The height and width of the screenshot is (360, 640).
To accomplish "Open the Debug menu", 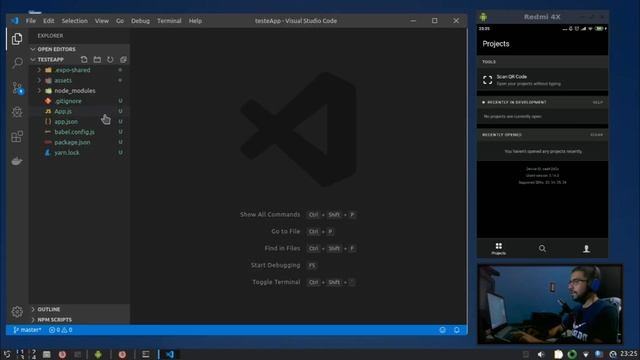I will point(140,21).
